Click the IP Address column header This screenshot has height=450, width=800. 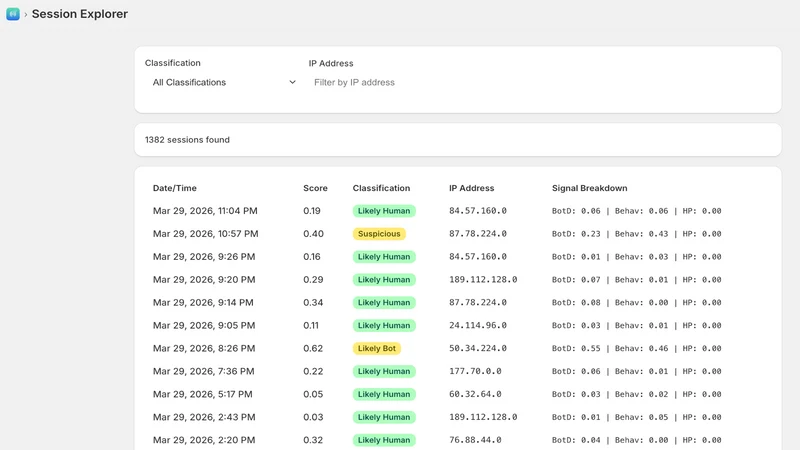pyautogui.click(x=471, y=188)
